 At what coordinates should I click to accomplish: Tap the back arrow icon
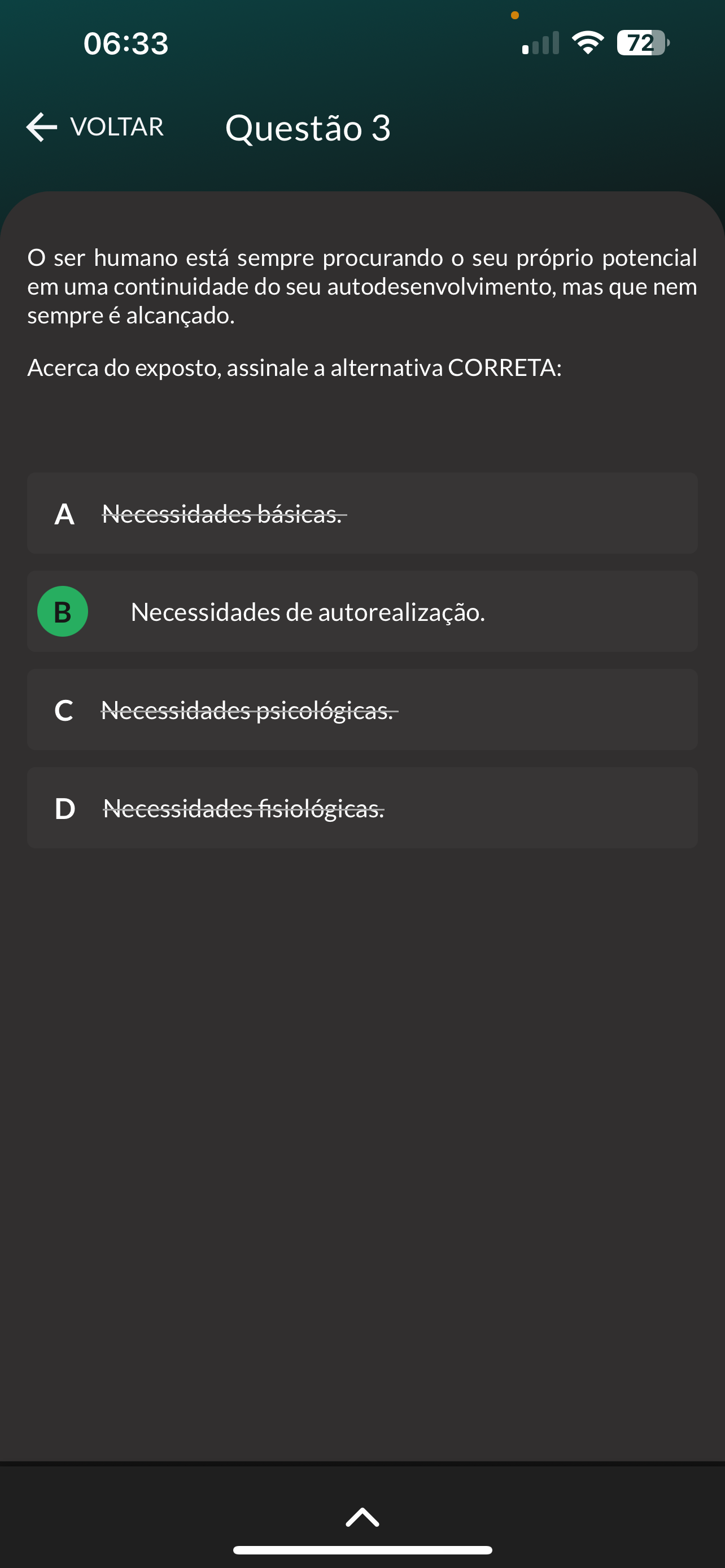pyautogui.click(x=41, y=127)
